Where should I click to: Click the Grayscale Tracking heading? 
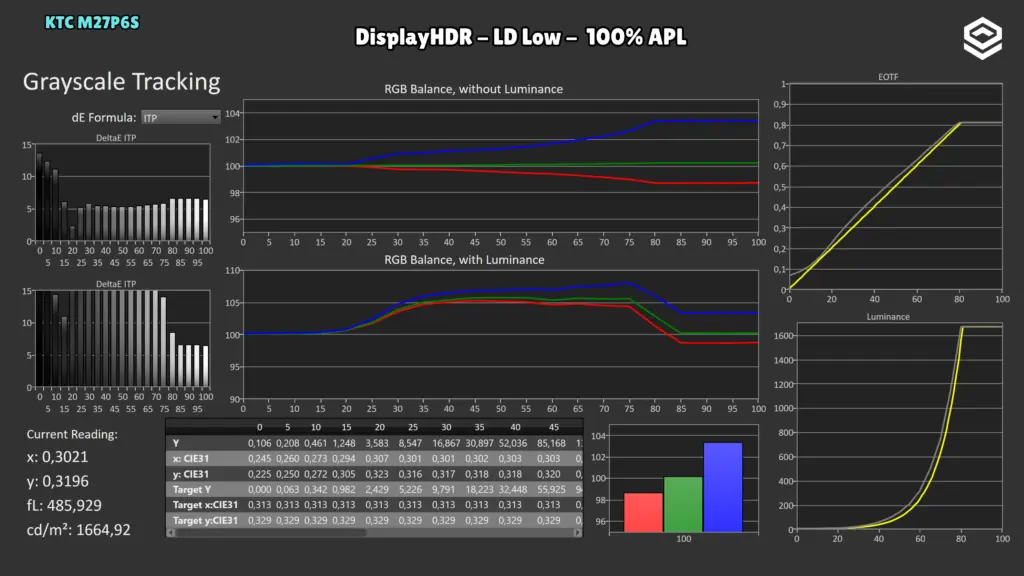click(121, 82)
